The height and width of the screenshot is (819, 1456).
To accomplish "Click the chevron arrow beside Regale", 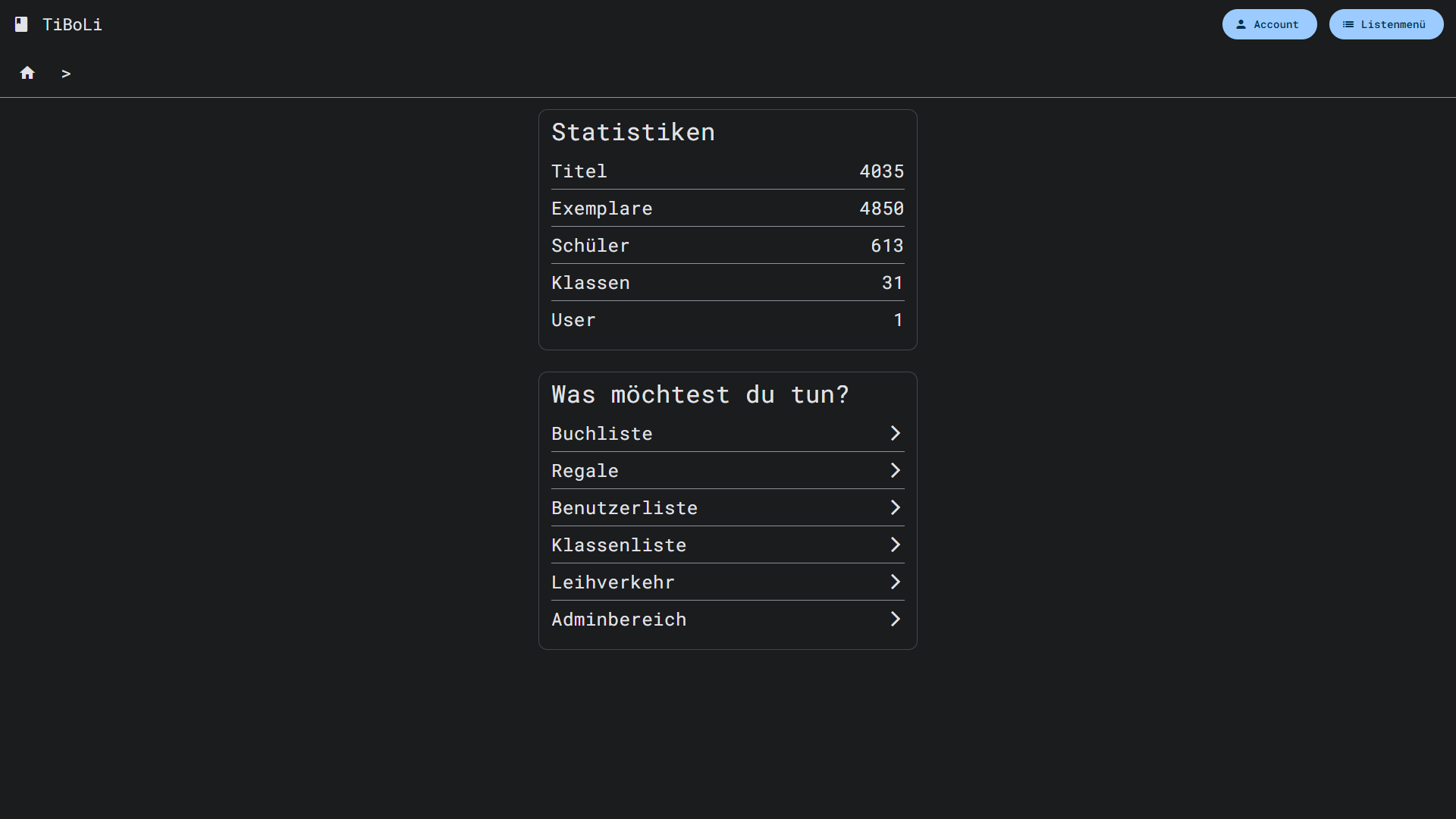I will [x=895, y=470].
